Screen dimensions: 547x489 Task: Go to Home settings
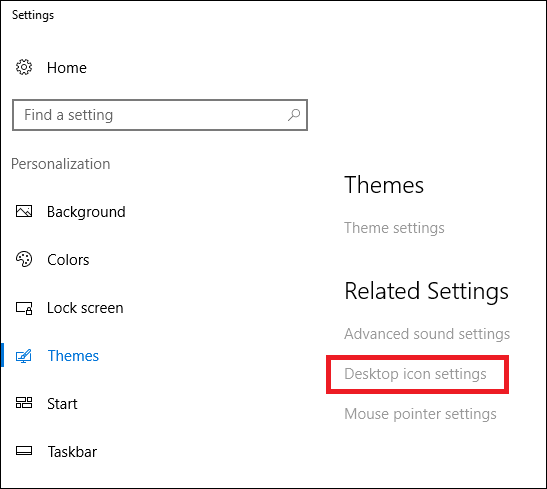point(67,68)
